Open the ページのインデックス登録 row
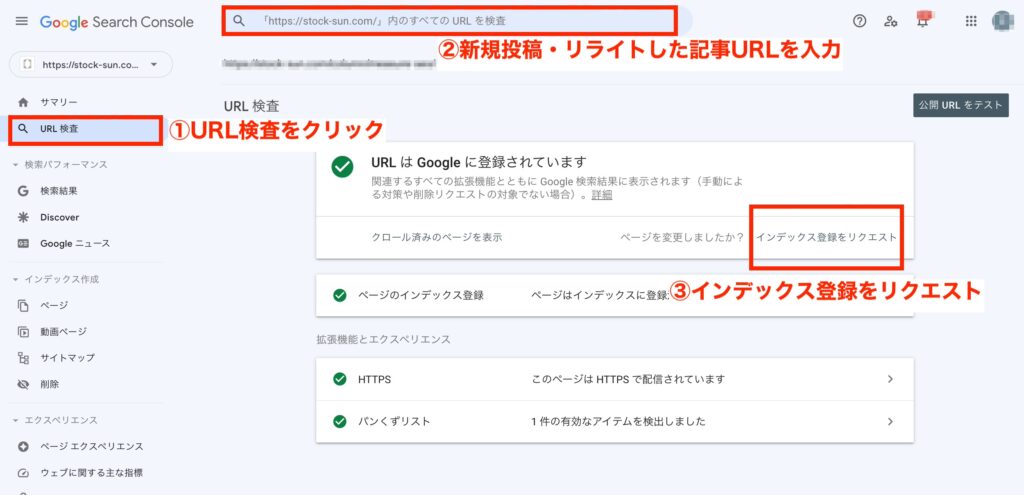Screen dimensions: 1024x495 pos(615,295)
